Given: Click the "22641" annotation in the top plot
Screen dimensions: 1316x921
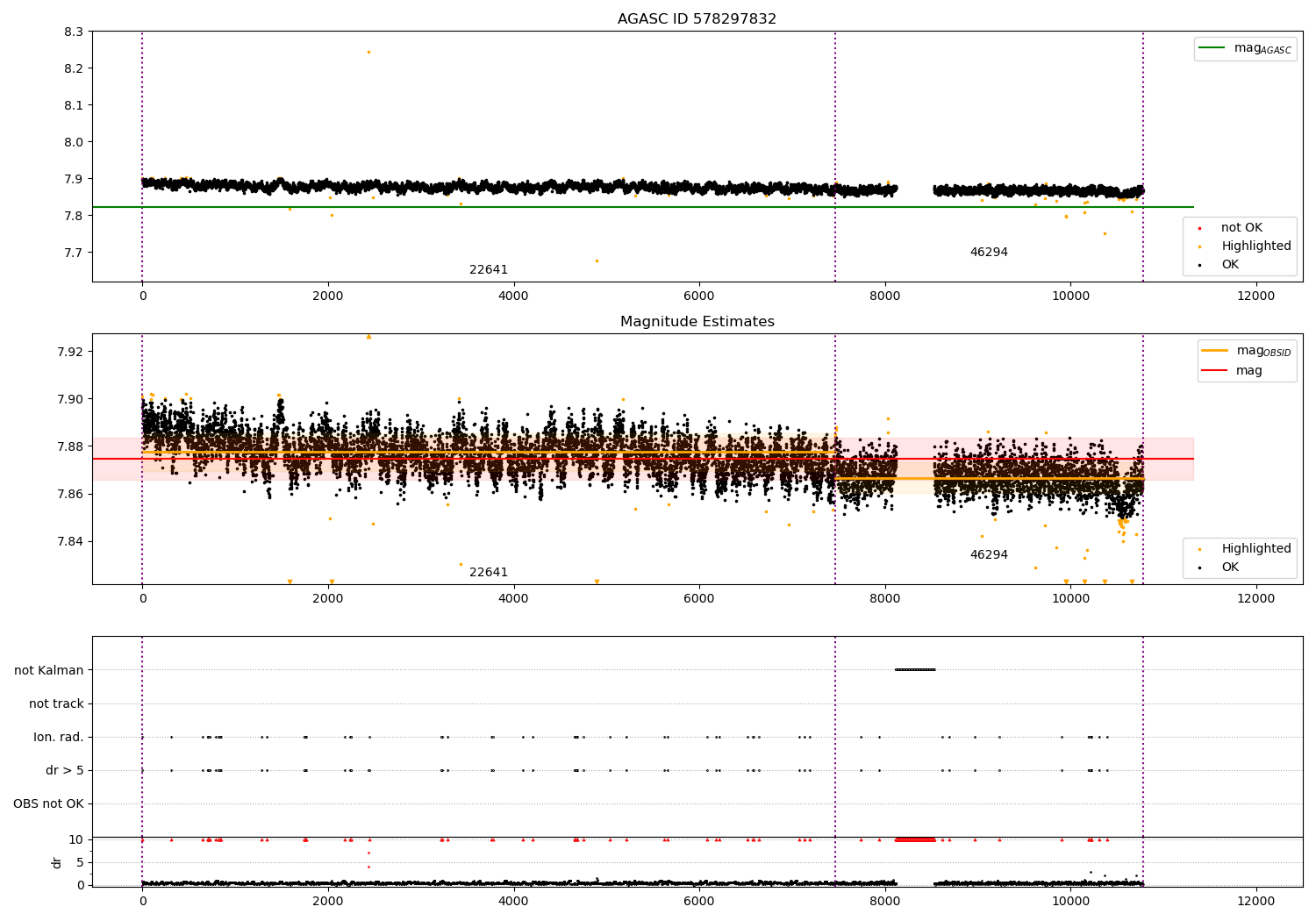Looking at the screenshot, I should coord(489,270).
